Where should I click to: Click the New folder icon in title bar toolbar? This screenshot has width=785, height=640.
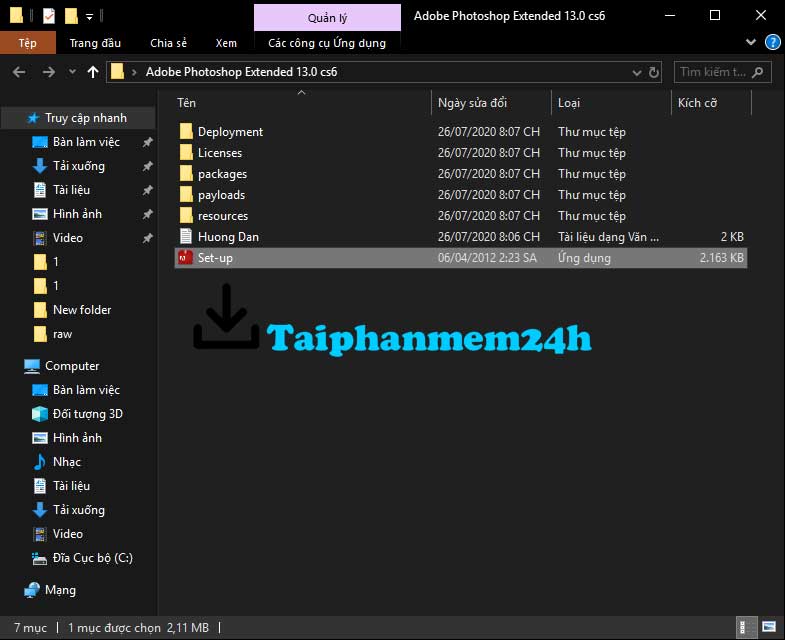click(x=71, y=16)
